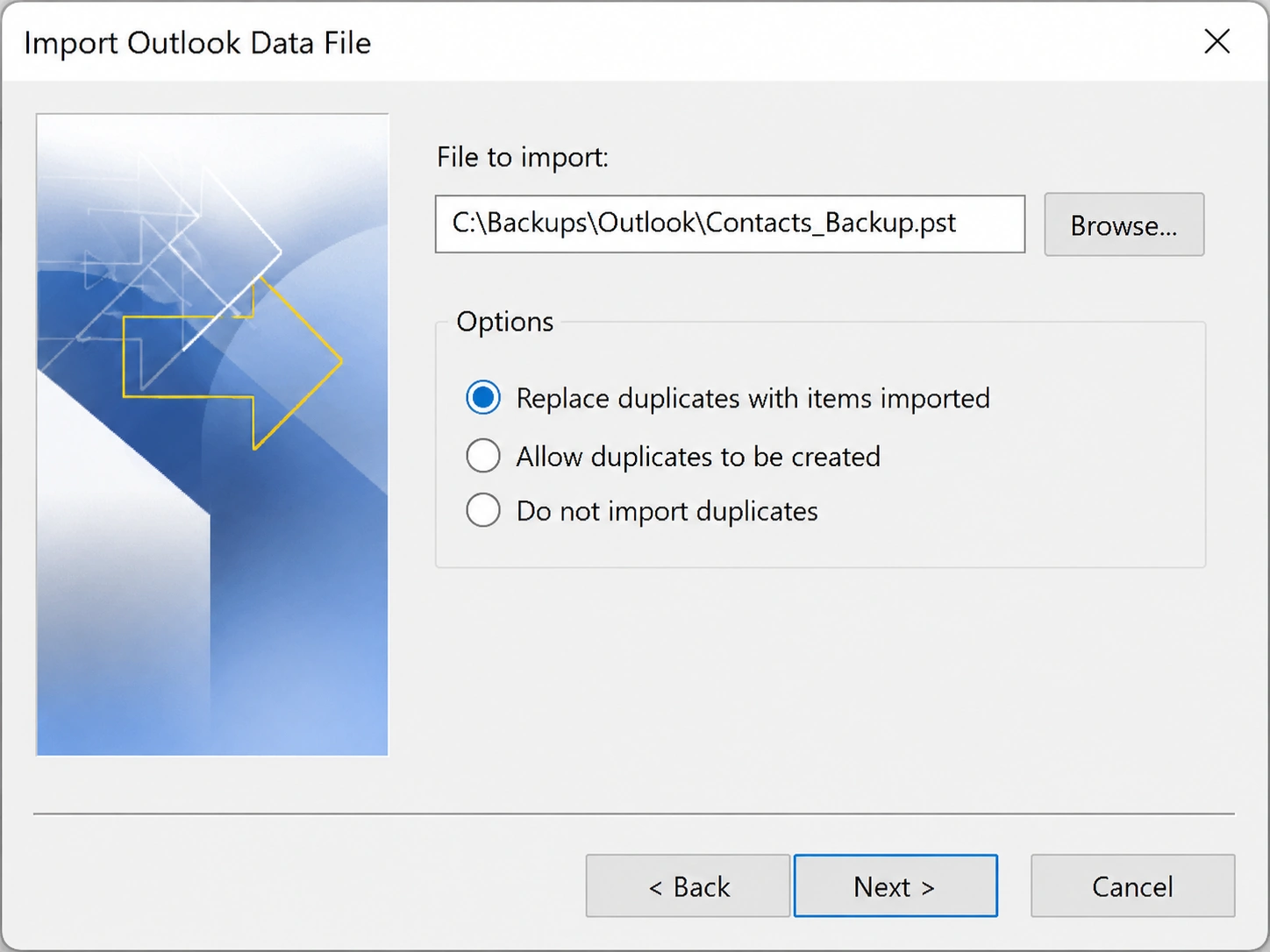Select the Replace duplicates radio circle

pos(483,398)
